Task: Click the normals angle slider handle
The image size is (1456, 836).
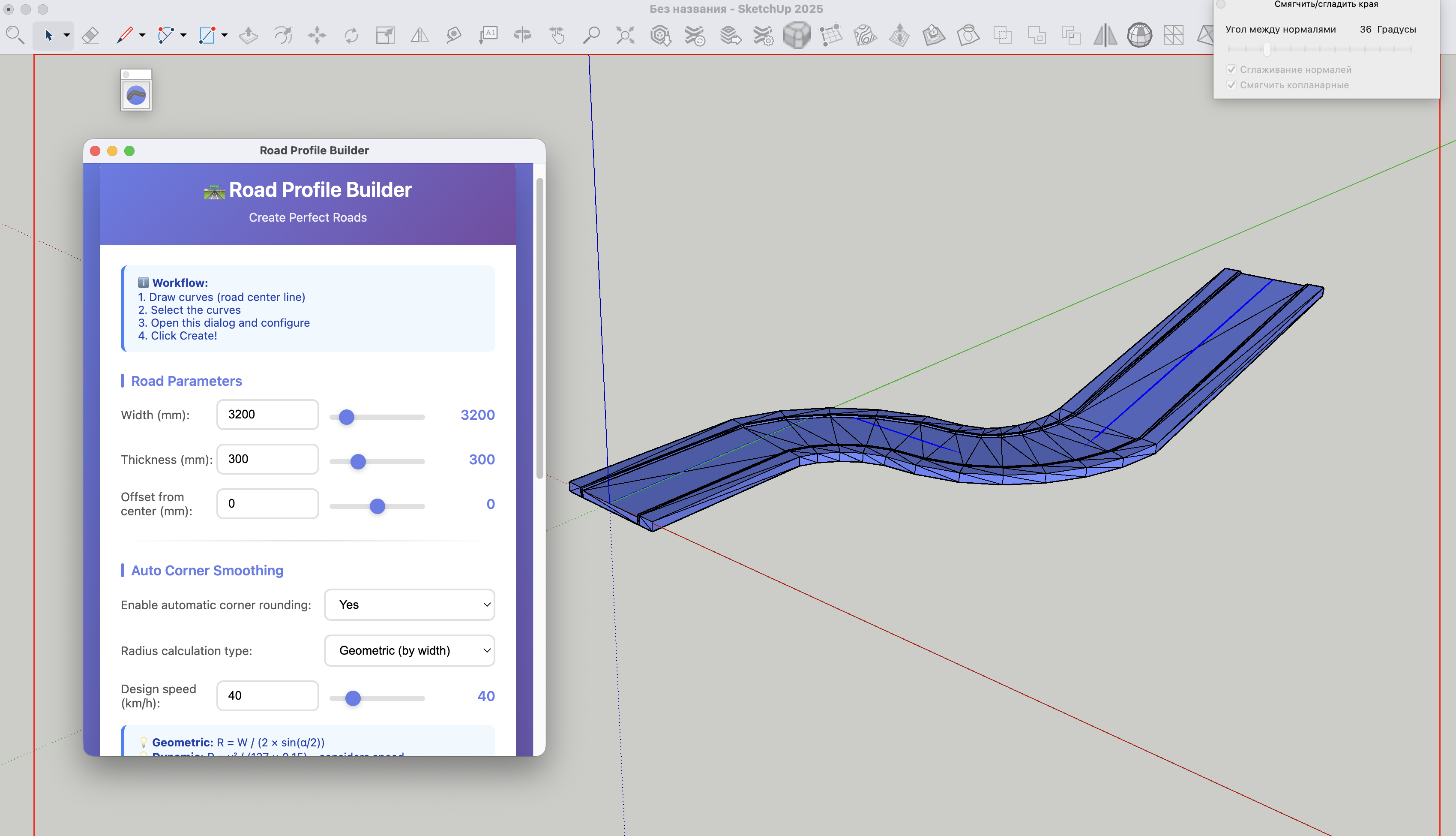Action: [x=1267, y=49]
